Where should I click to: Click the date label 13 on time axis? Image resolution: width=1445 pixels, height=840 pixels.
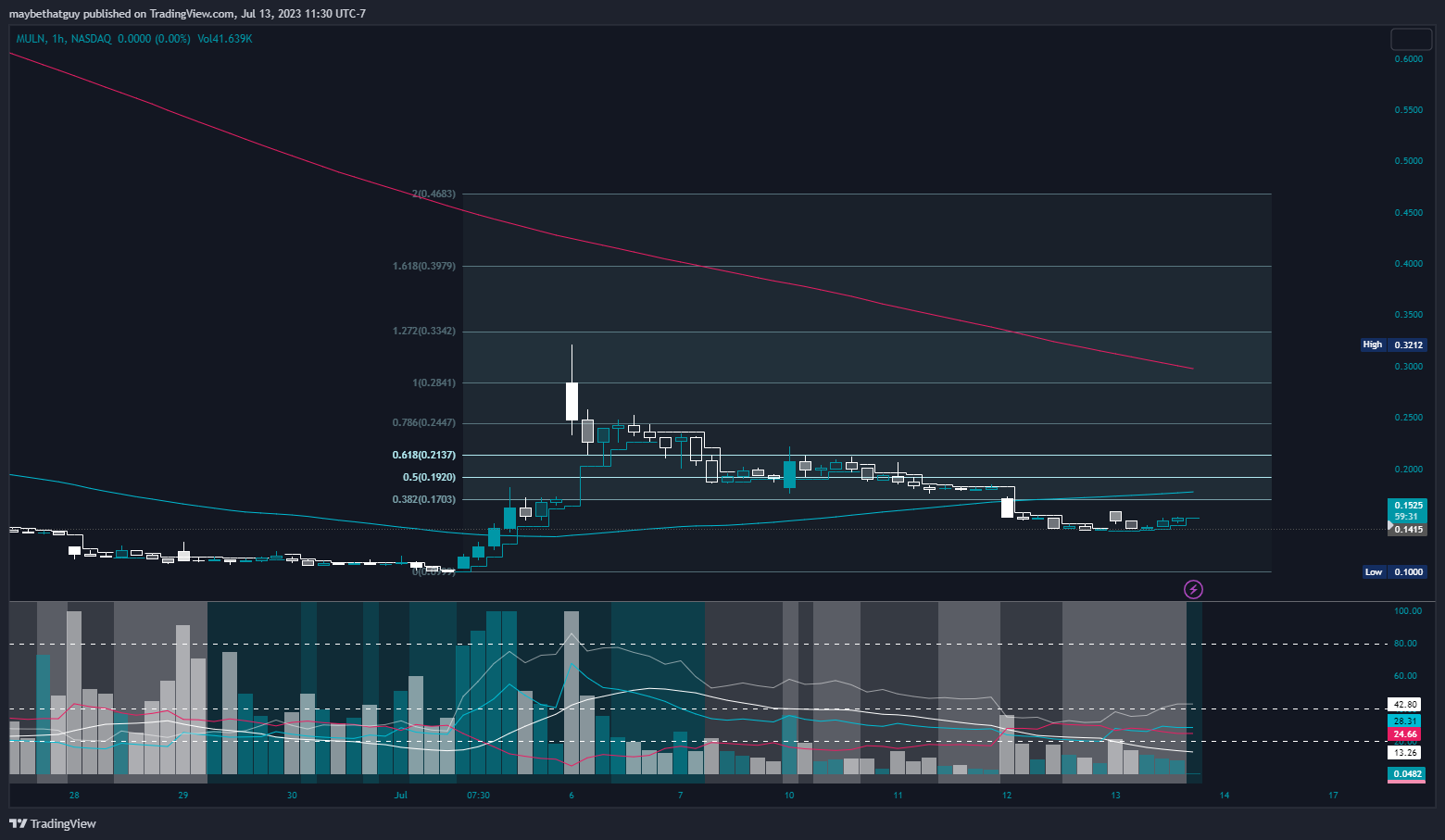tap(1115, 795)
